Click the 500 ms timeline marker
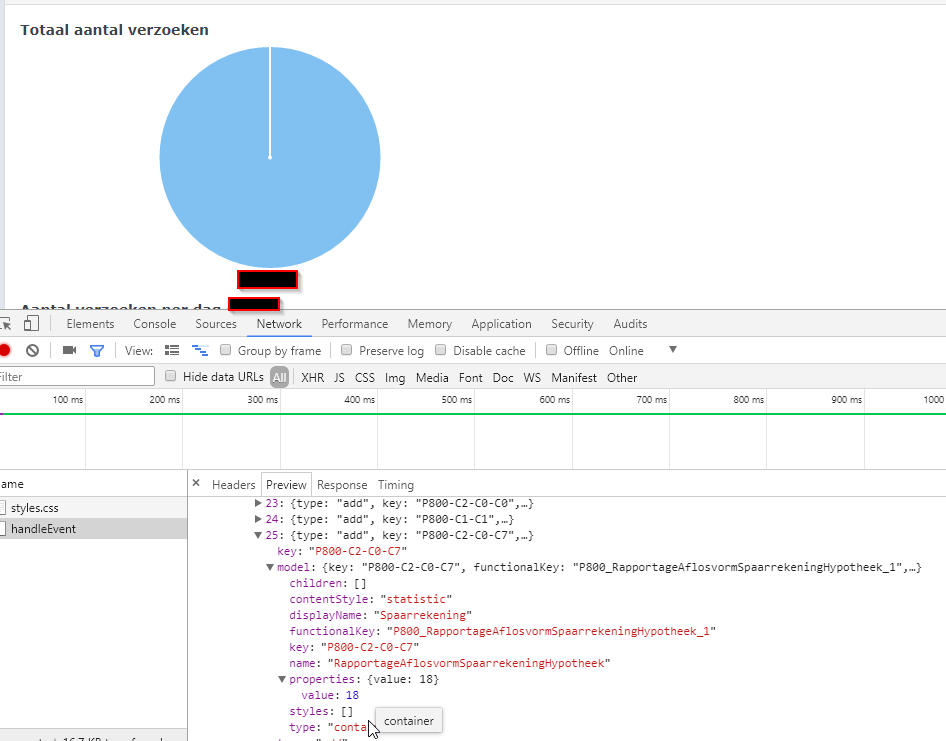946x741 pixels. pos(457,399)
